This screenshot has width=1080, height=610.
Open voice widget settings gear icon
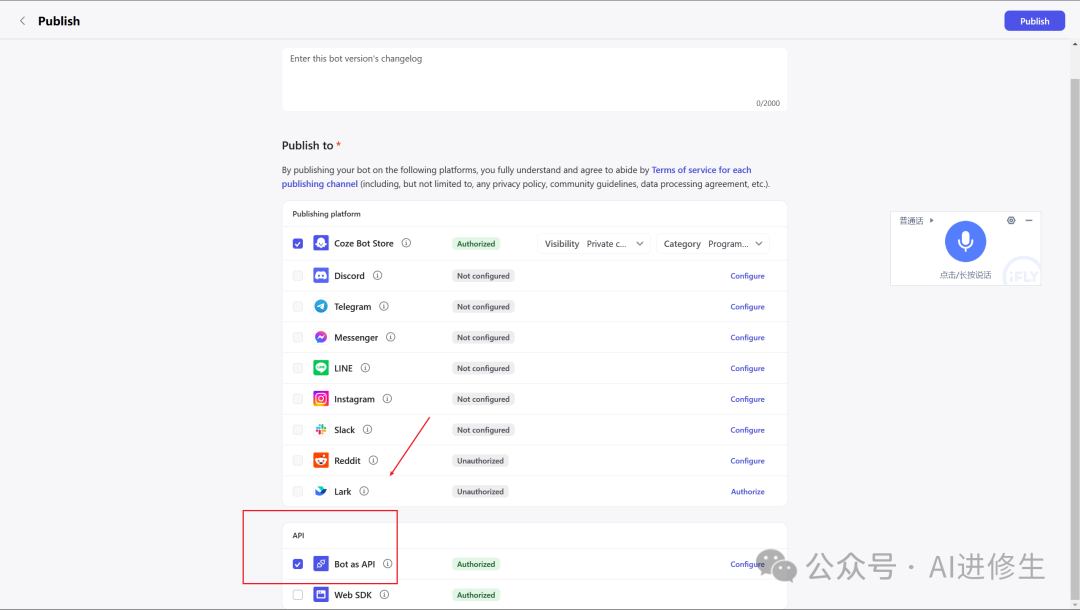click(1011, 220)
